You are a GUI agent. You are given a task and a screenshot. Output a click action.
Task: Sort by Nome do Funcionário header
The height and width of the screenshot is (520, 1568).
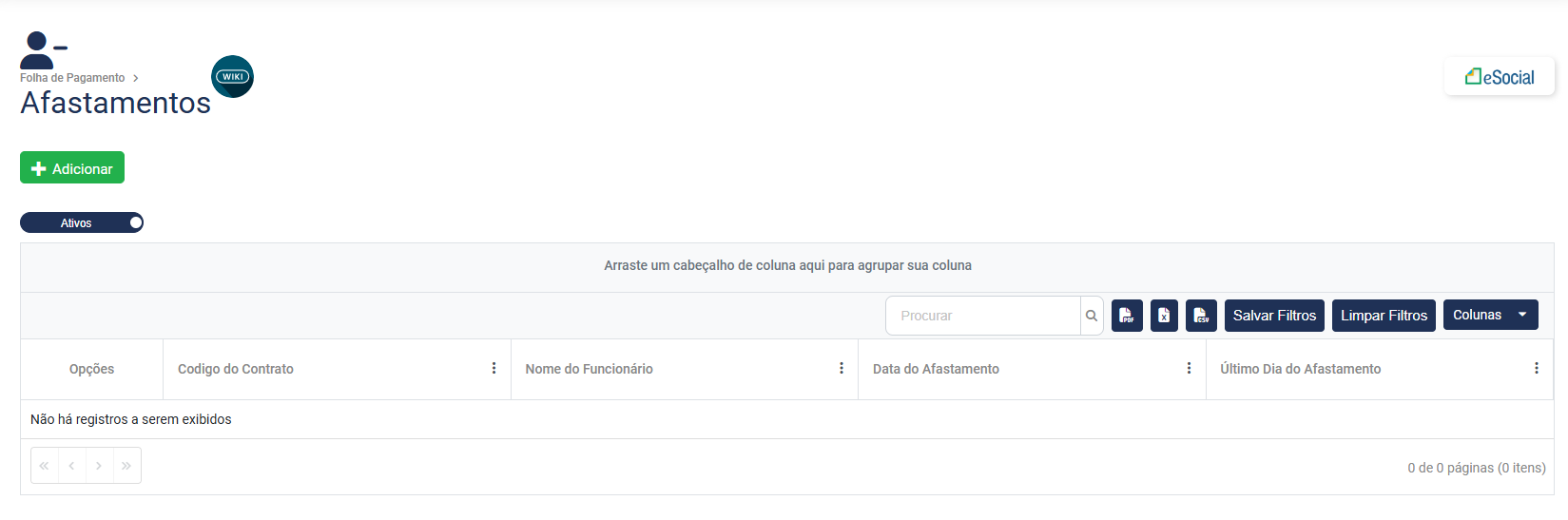[590, 369]
